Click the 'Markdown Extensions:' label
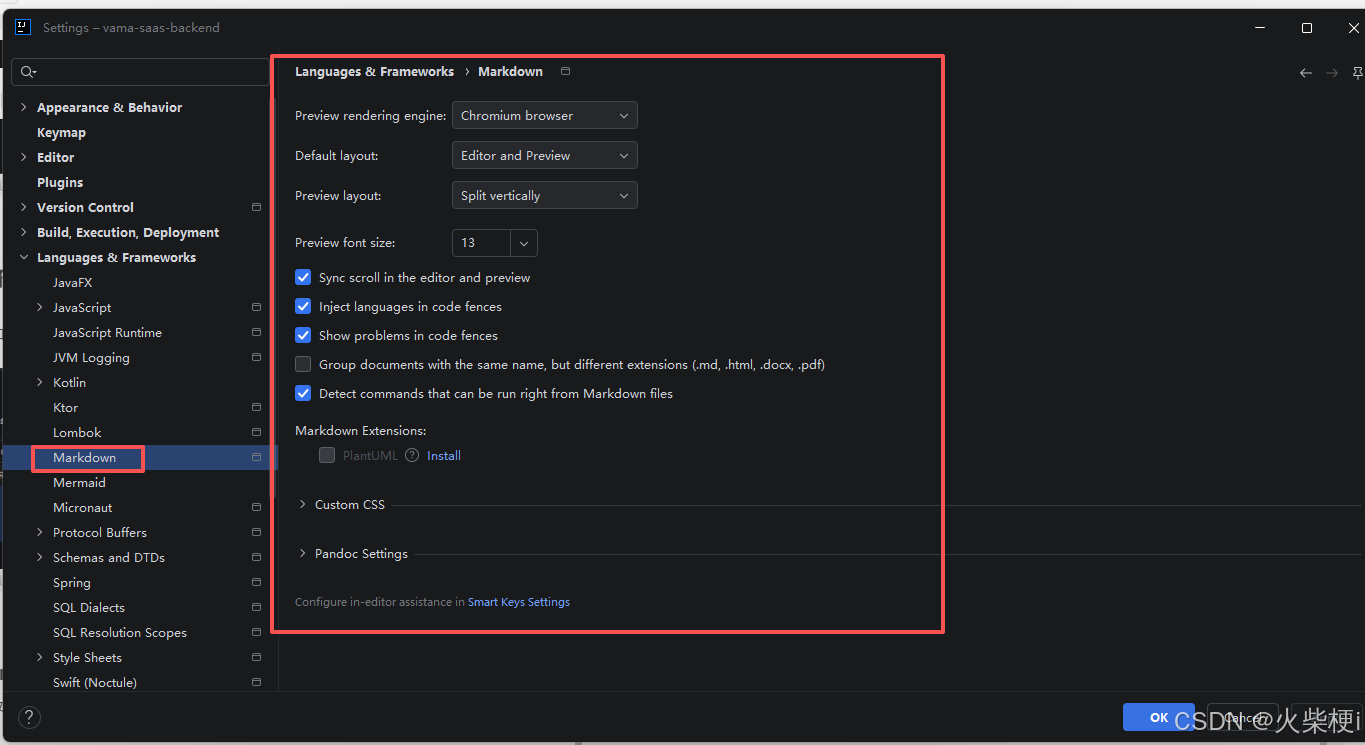This screenshot has height=745, width=1365. [361, 430]
